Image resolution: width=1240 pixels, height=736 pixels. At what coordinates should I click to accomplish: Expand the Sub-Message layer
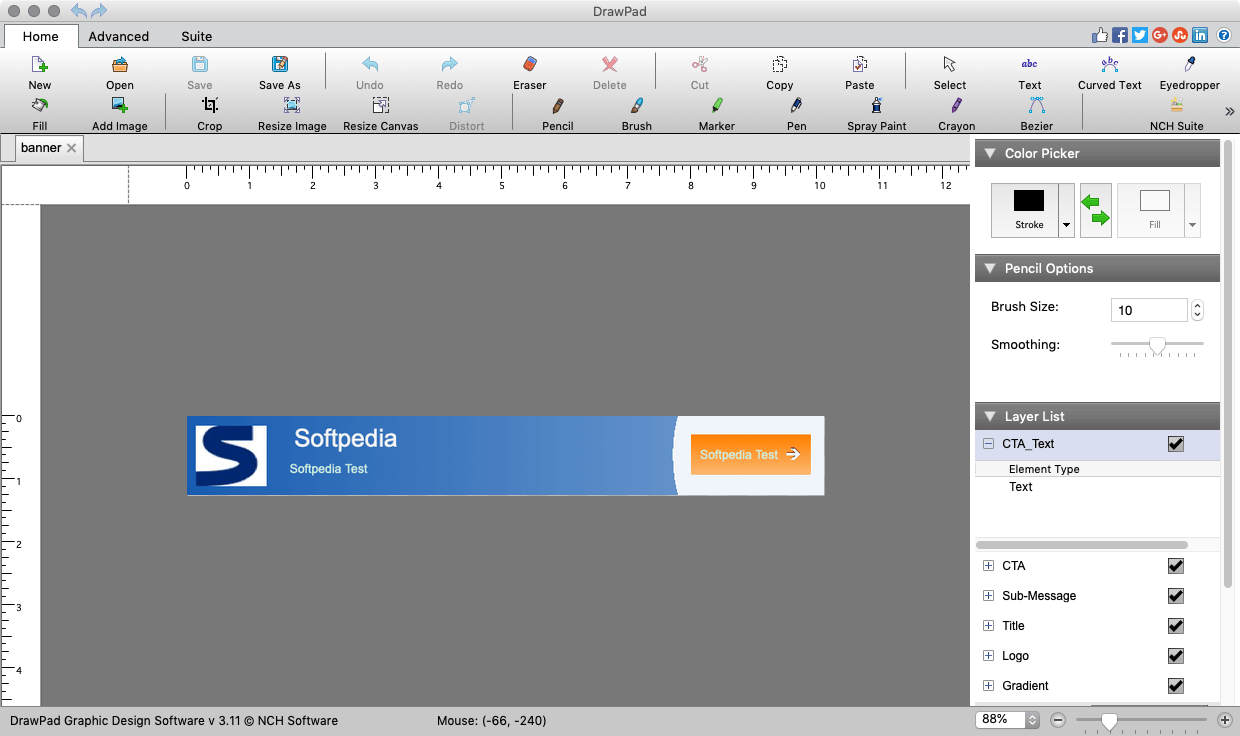coord(988,595)
